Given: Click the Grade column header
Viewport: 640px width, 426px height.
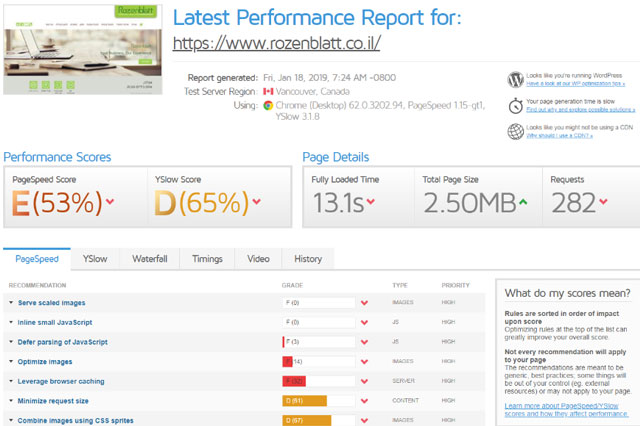Looking at the screenshot, I should [292, 285].
